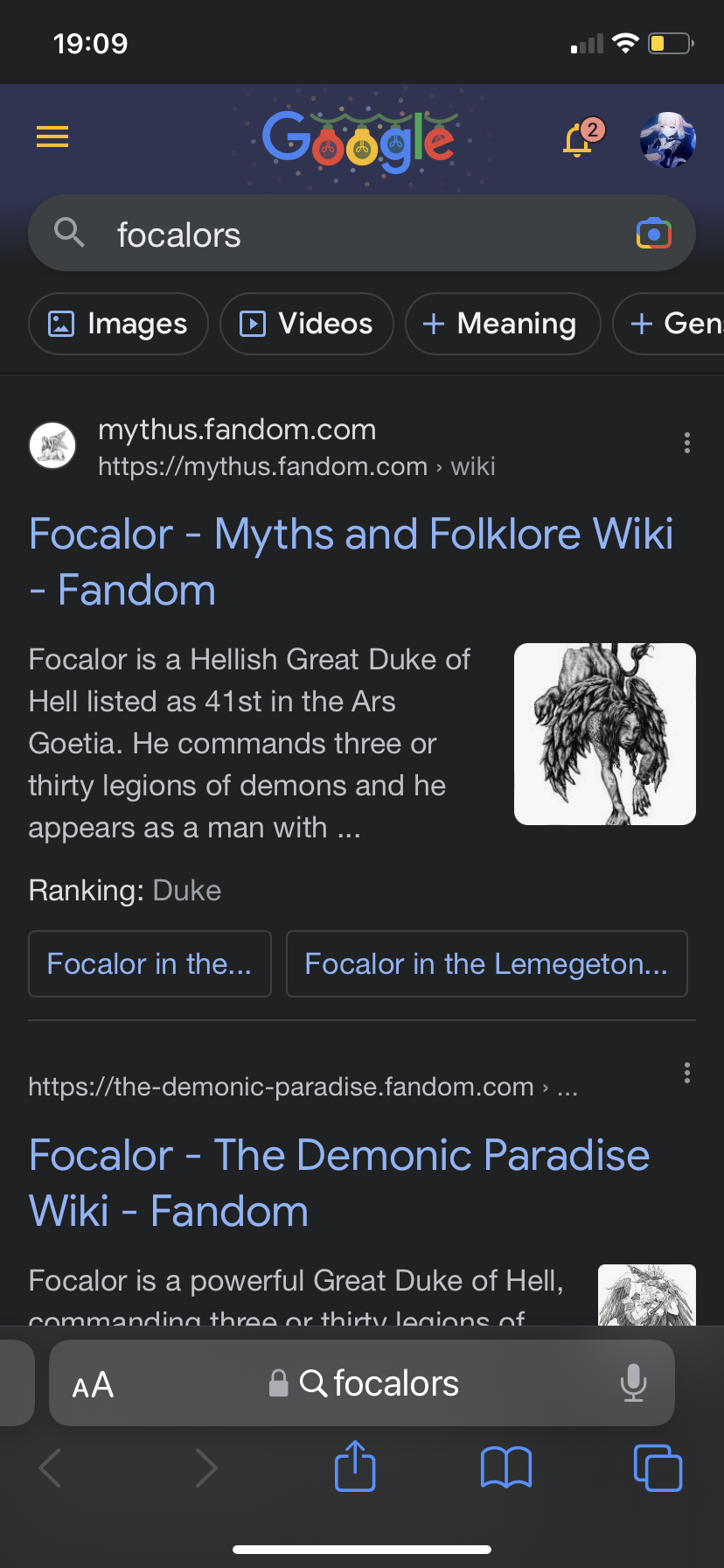This screenshot has width=724, height=1568.
Task: Tap the Google search field with focalors
Action: point(350,234)
